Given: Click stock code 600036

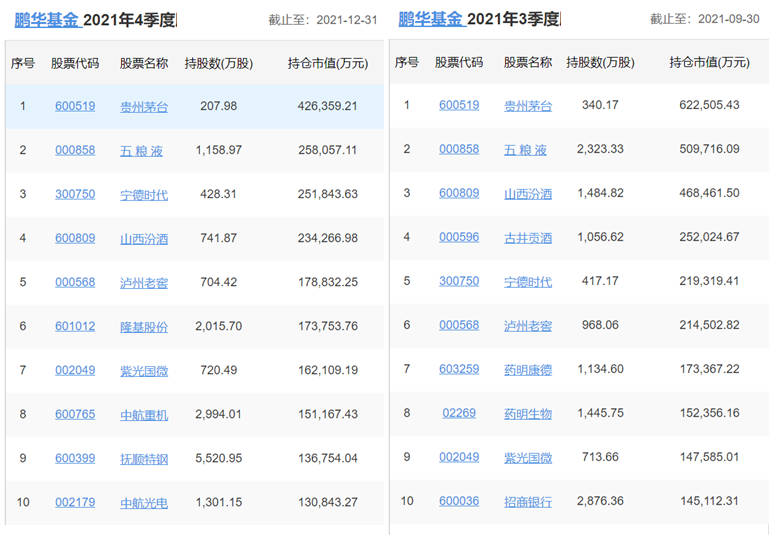Looking at the screenshot, I should pos(459,501).
